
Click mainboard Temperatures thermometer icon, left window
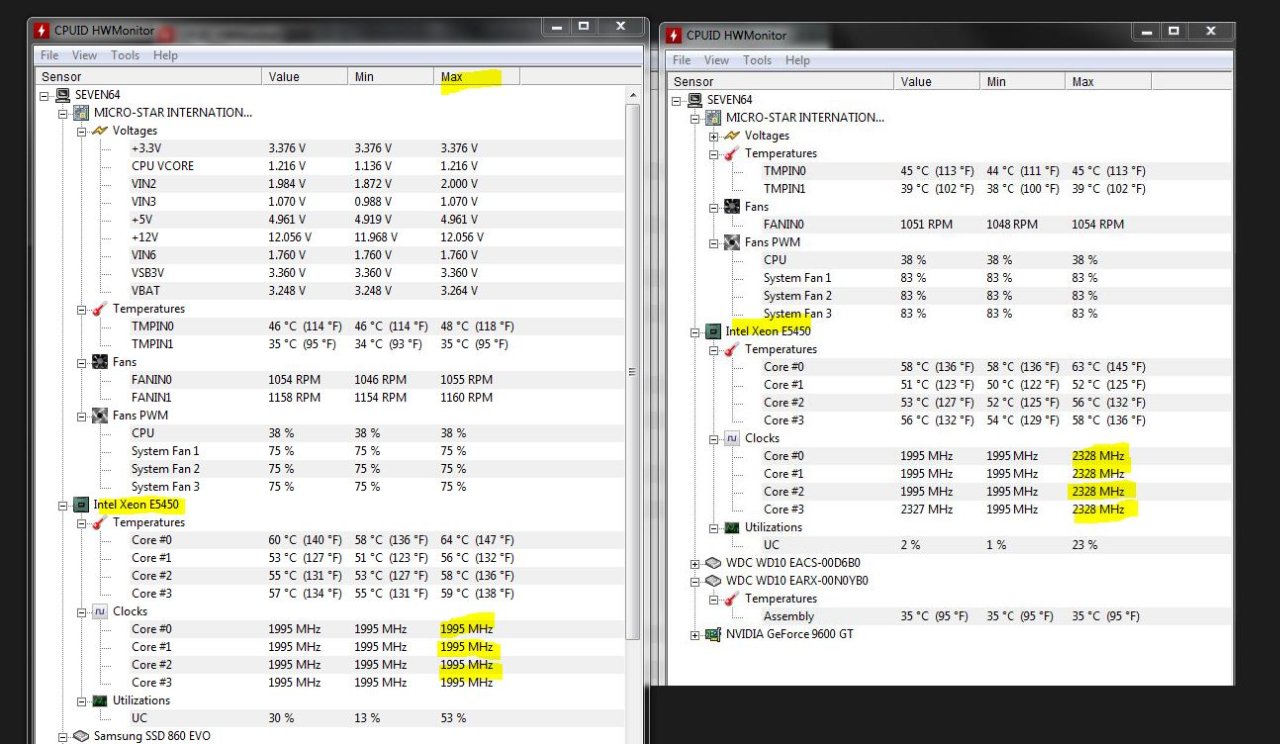point(100,309)
